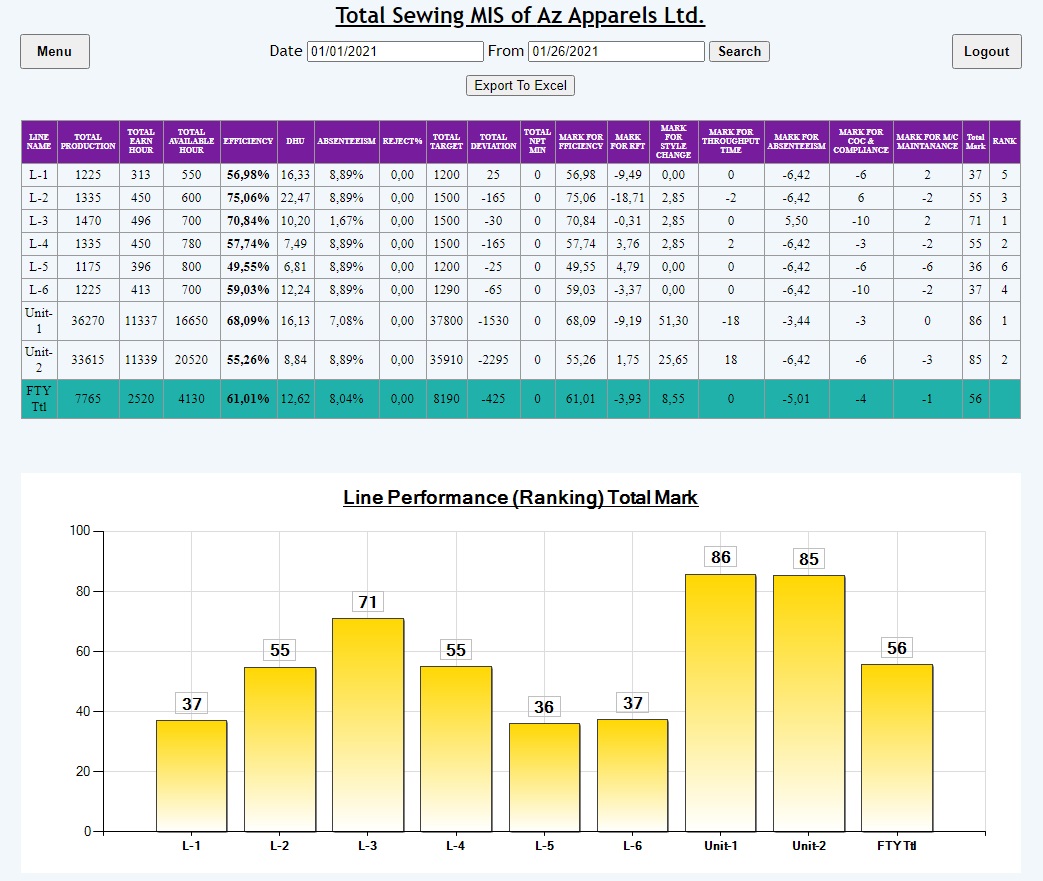Screen dimensions: 1043x881
Task: Click the FTY Ttl bar labeled 56
Action: (897, 748)
